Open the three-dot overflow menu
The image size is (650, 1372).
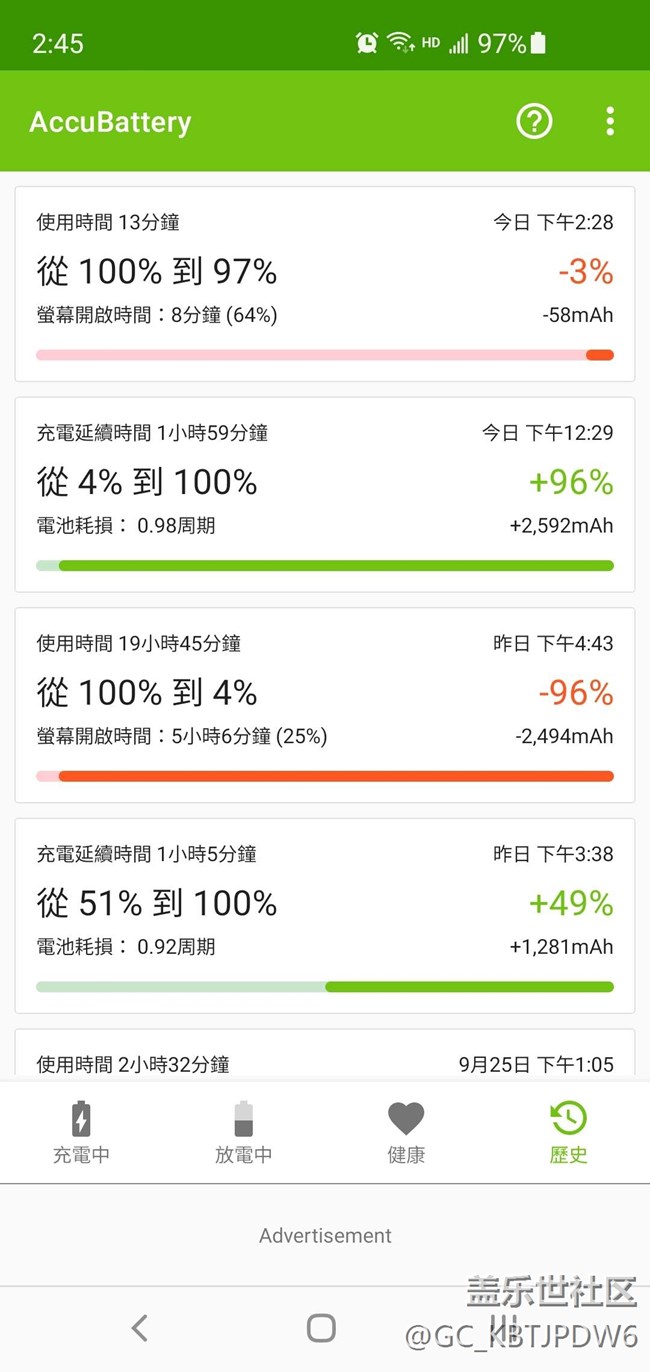coord(610,121)
